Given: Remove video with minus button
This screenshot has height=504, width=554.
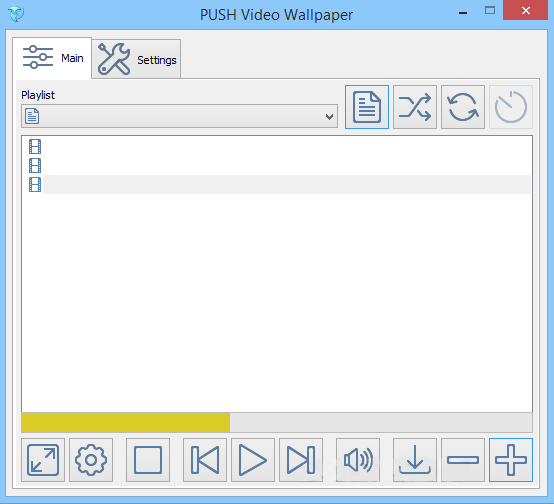Looking at the screenshot, I should click(x=463, y=460).
